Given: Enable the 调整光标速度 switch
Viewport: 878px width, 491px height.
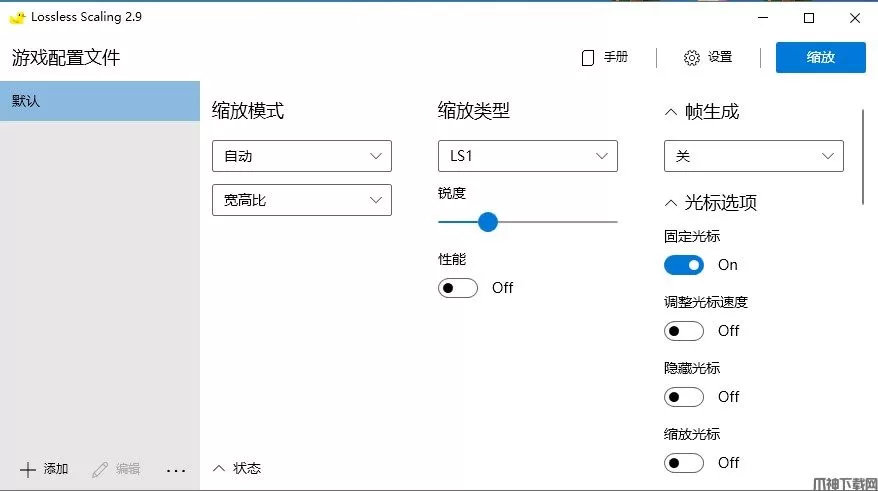Looking at the screenshot, I should click(x=684, y=331).
